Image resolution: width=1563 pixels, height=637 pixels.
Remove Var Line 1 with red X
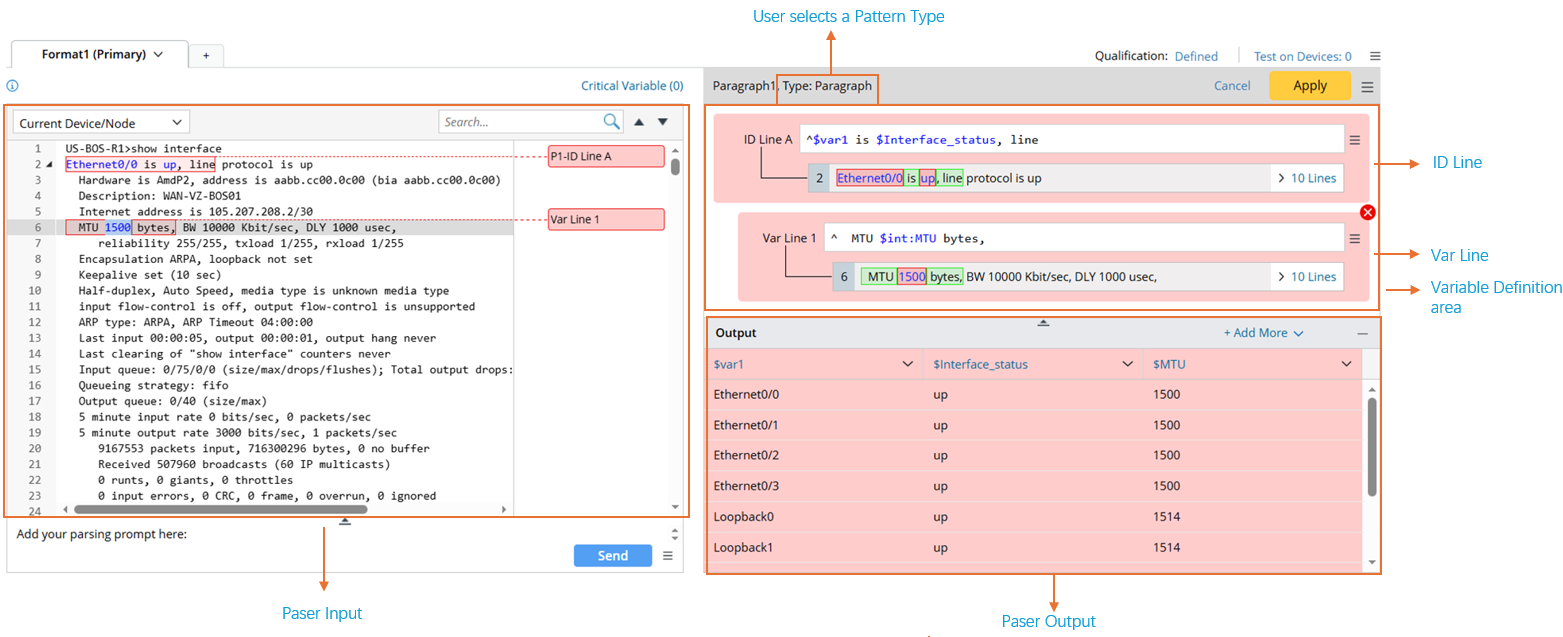1368,212
